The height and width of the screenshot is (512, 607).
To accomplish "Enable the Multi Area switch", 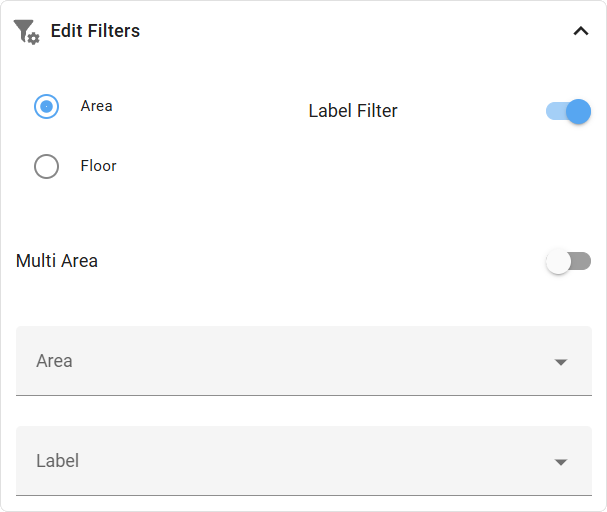I will 568,261.
